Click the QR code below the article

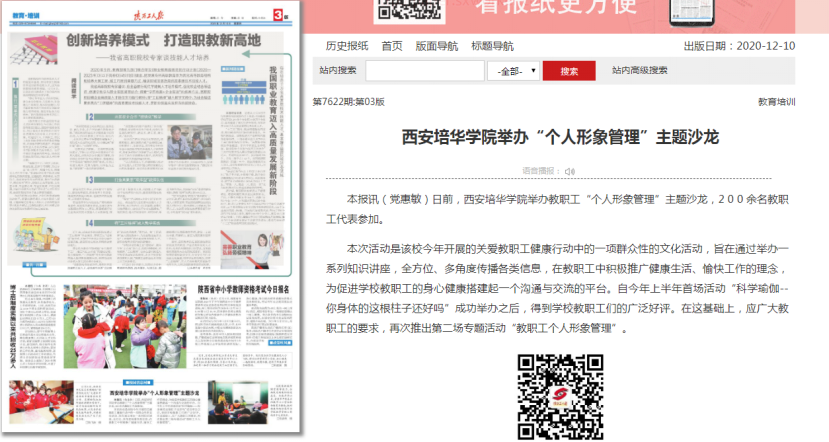click(560, 396)
